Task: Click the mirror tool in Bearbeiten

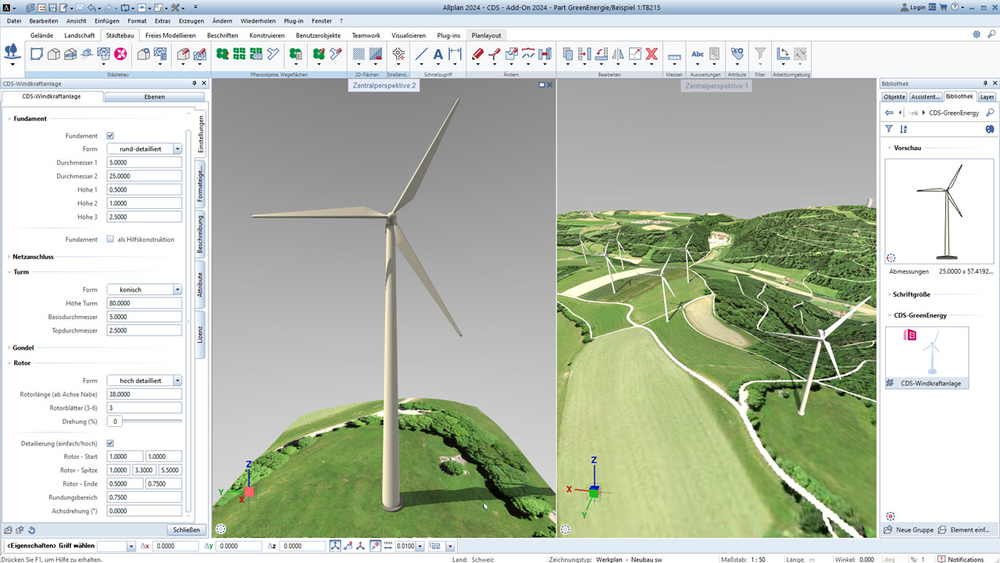Action: tap(618, 54)
